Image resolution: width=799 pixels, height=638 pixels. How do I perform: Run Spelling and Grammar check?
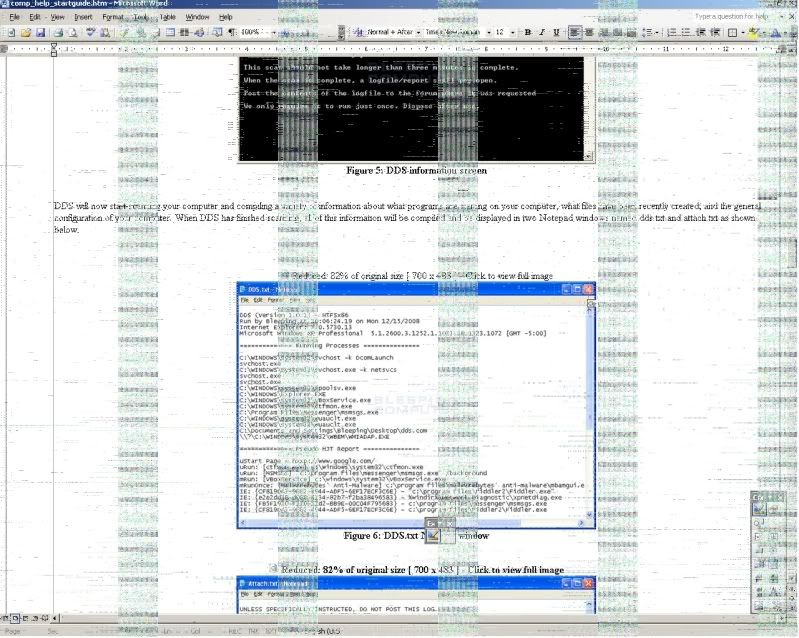[x=91, y=33]
